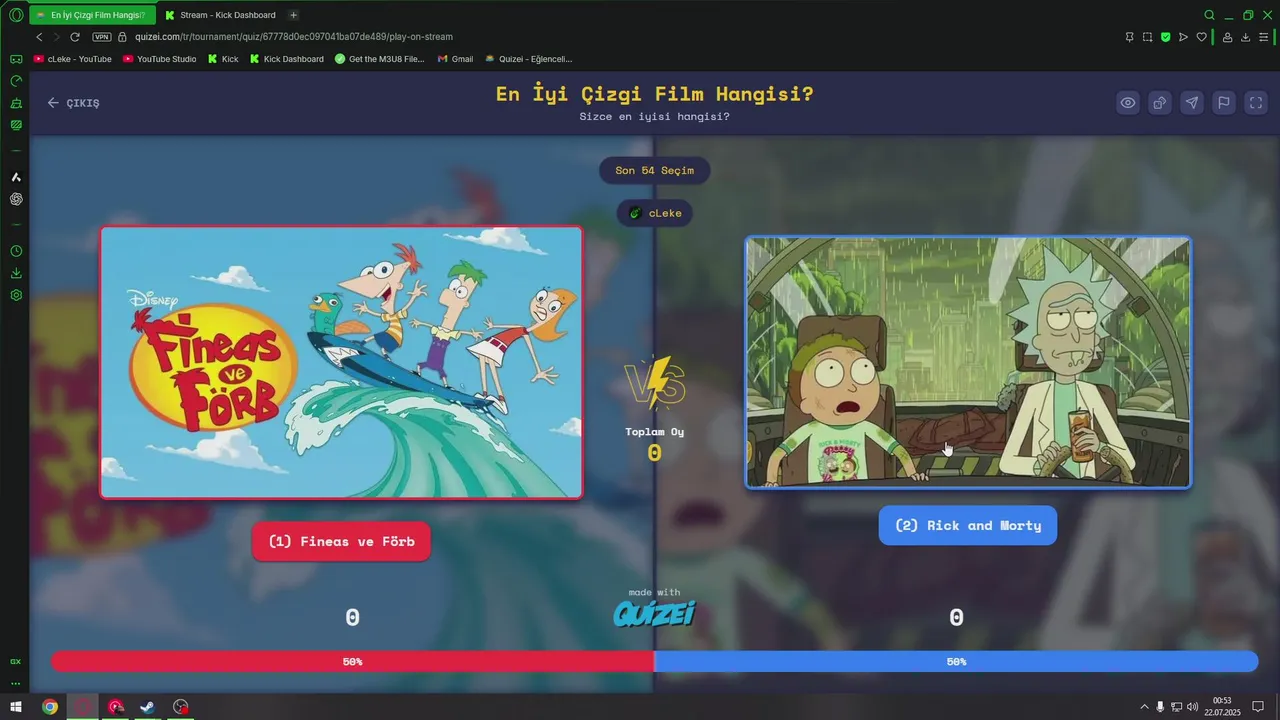Open the Quizei - Eğlenceli bookmark

pos(528,59)
